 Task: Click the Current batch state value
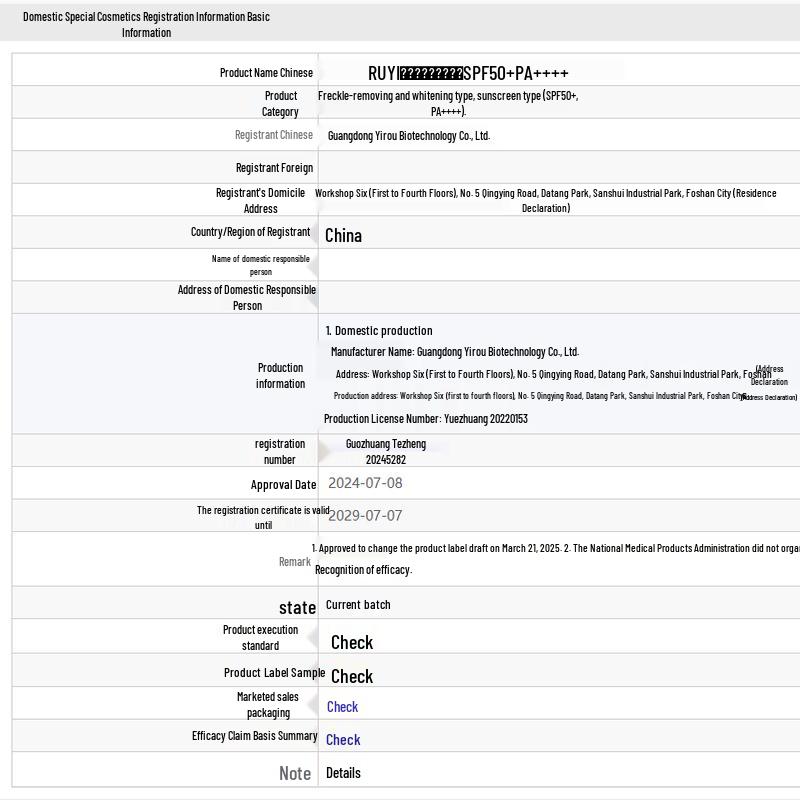tap(358, 605)
